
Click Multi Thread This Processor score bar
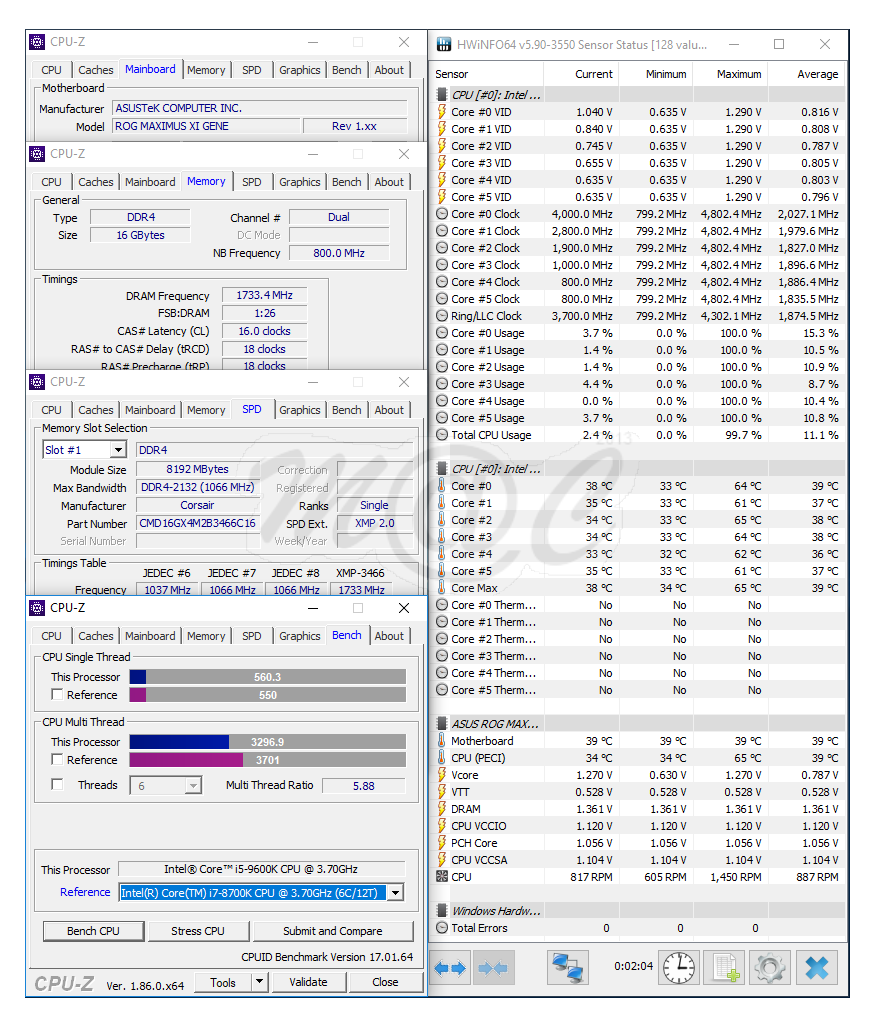pyautogui.click(x=268, y=741)
